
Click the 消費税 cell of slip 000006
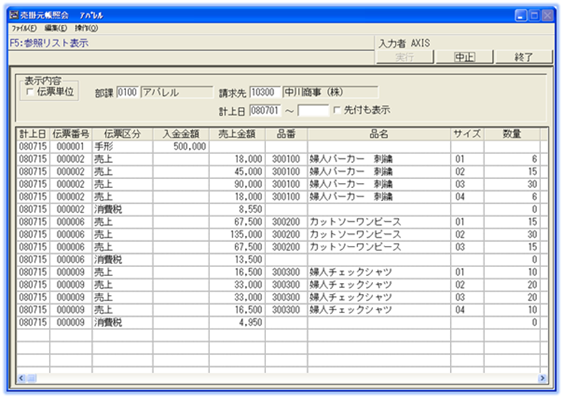coord(122,260)
